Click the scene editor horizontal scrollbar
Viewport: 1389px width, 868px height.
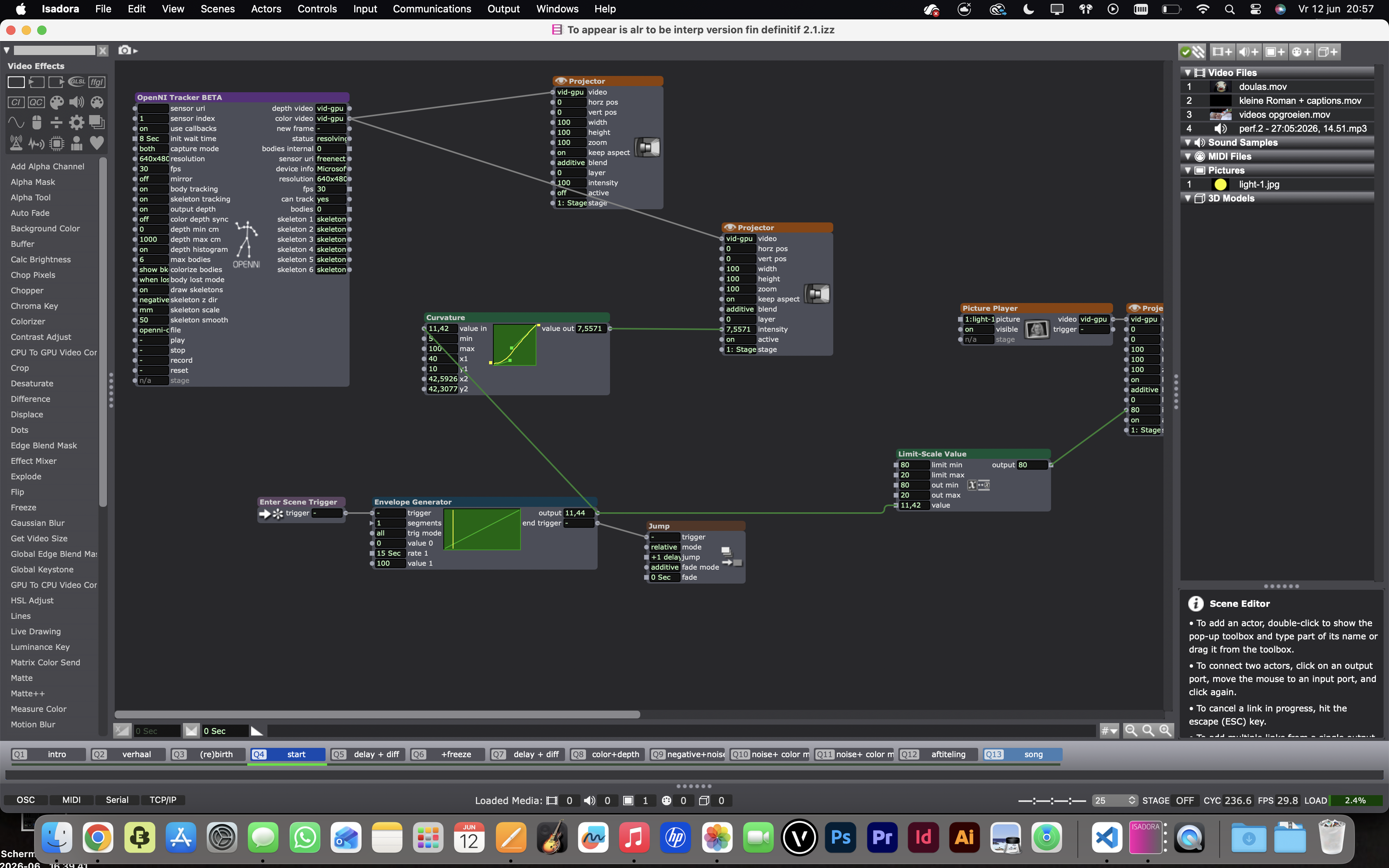377,715
